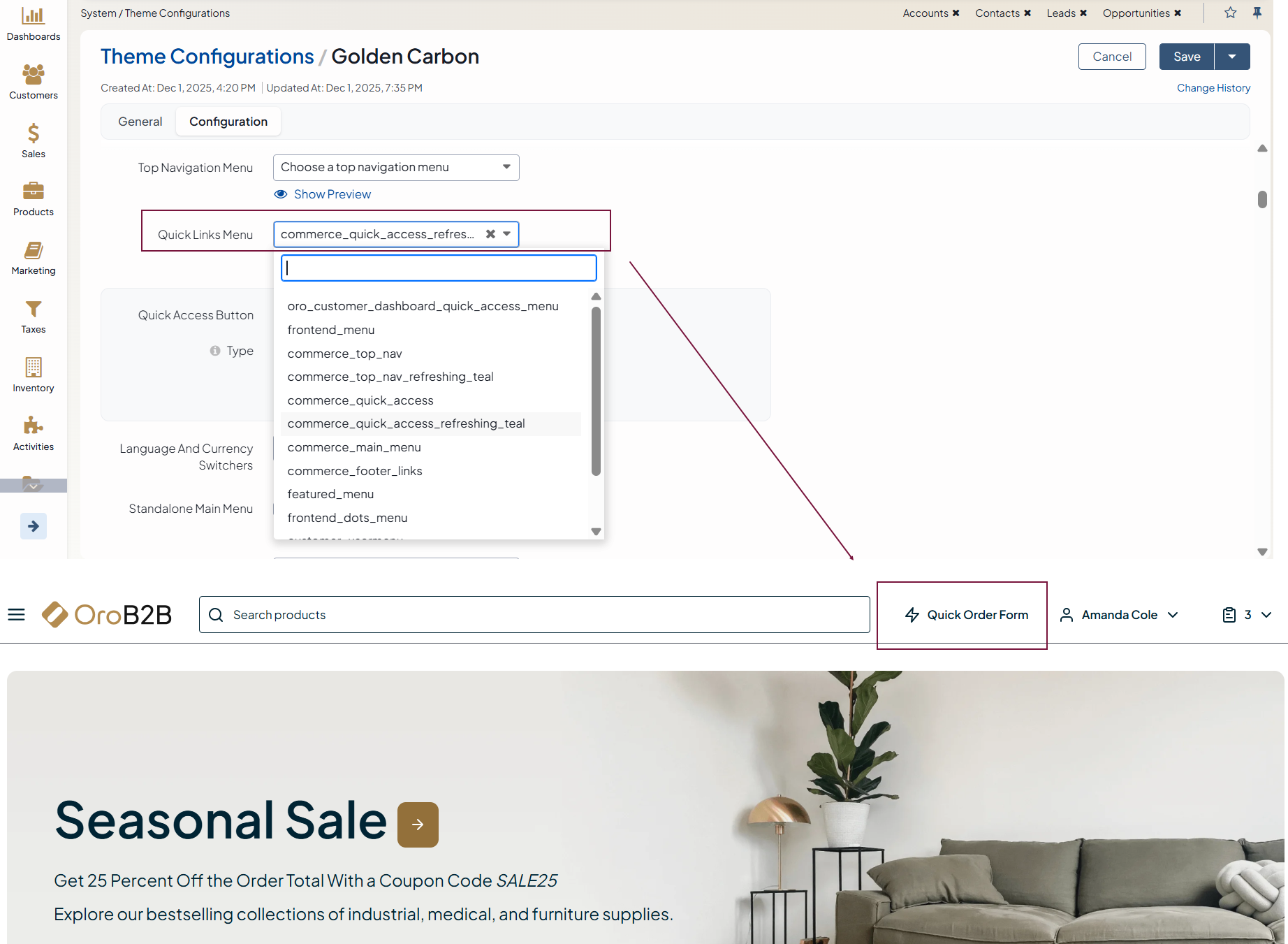The height and width of the screenshot is (944, 1288).
Task: Open the shopping list clipboard icon
Action: pos(1229,615)
